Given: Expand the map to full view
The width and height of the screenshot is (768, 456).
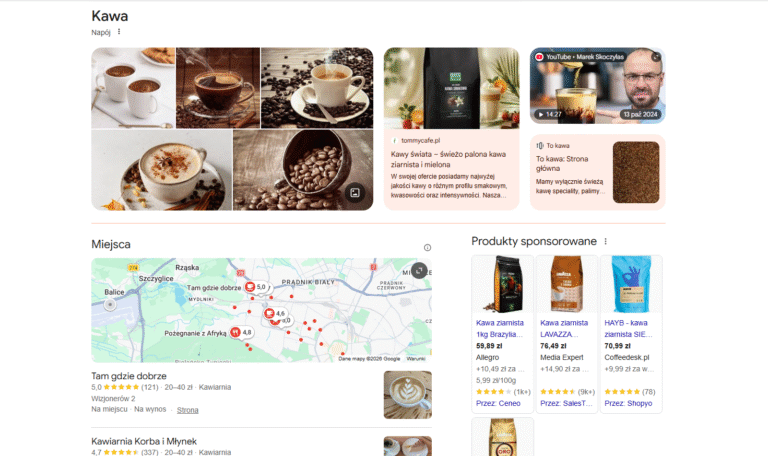Looking at the screenshot, I should pyautogui.click(x=419, y=270).
